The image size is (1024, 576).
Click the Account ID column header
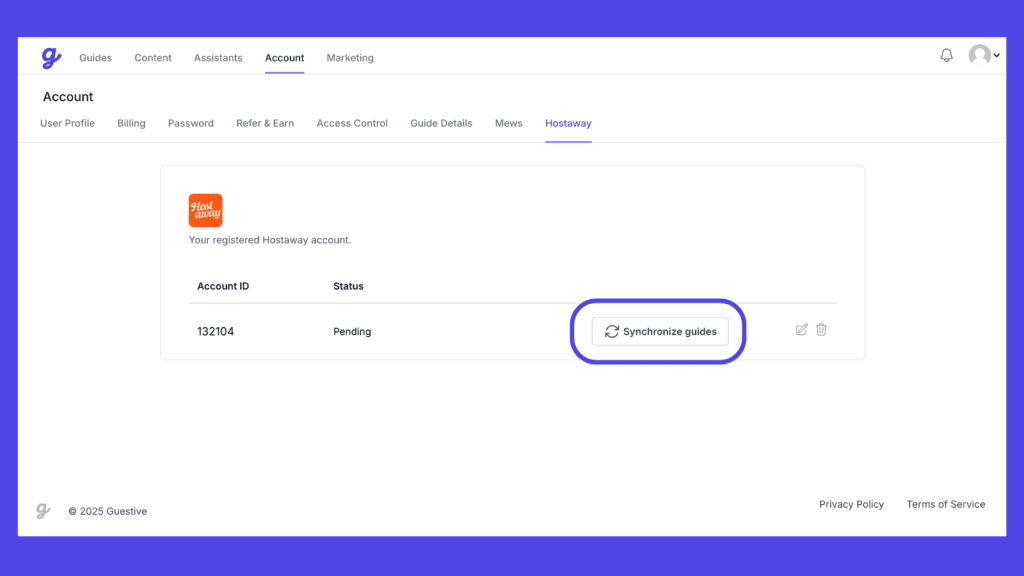click(223, 286)
